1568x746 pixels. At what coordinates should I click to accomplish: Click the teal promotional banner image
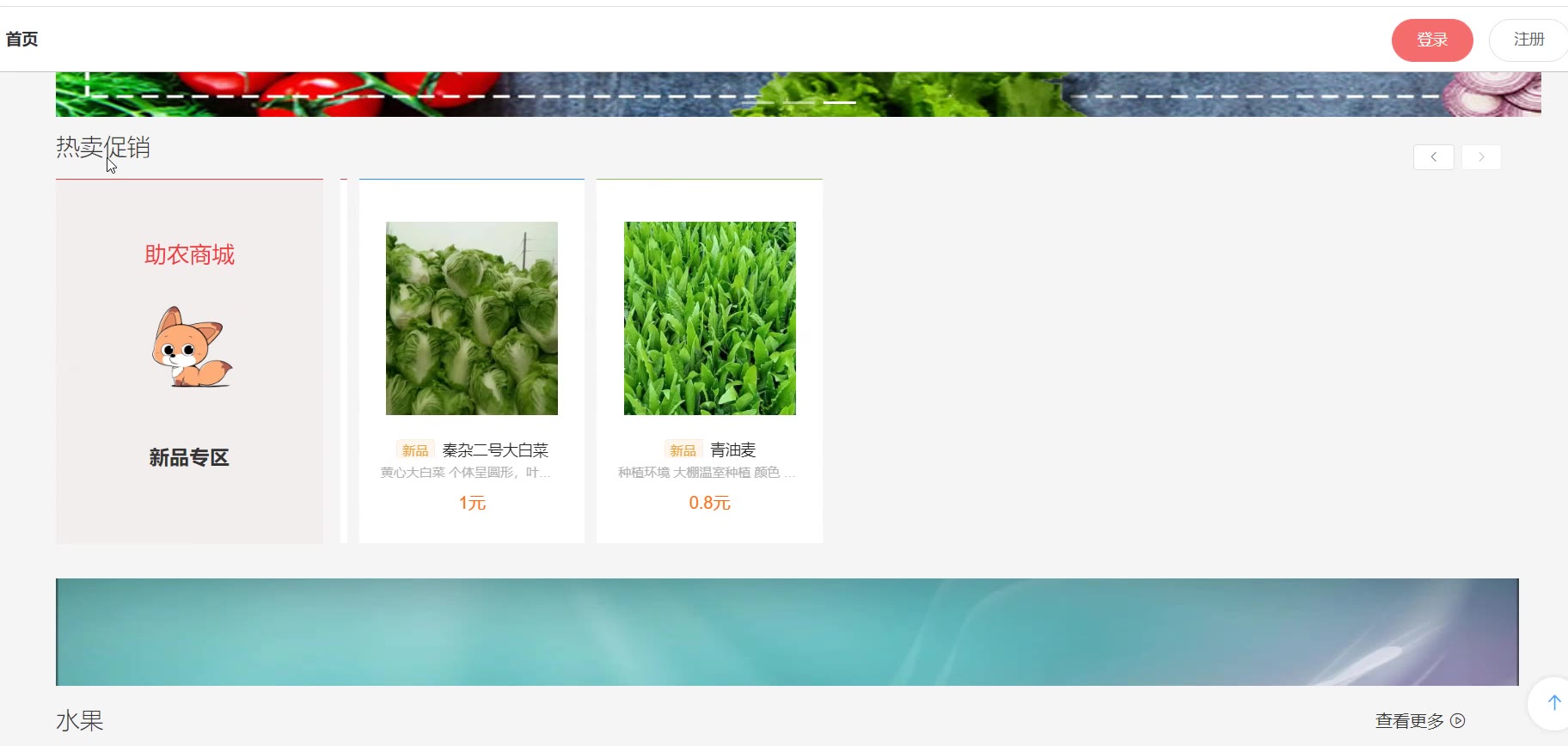[787, 632]
